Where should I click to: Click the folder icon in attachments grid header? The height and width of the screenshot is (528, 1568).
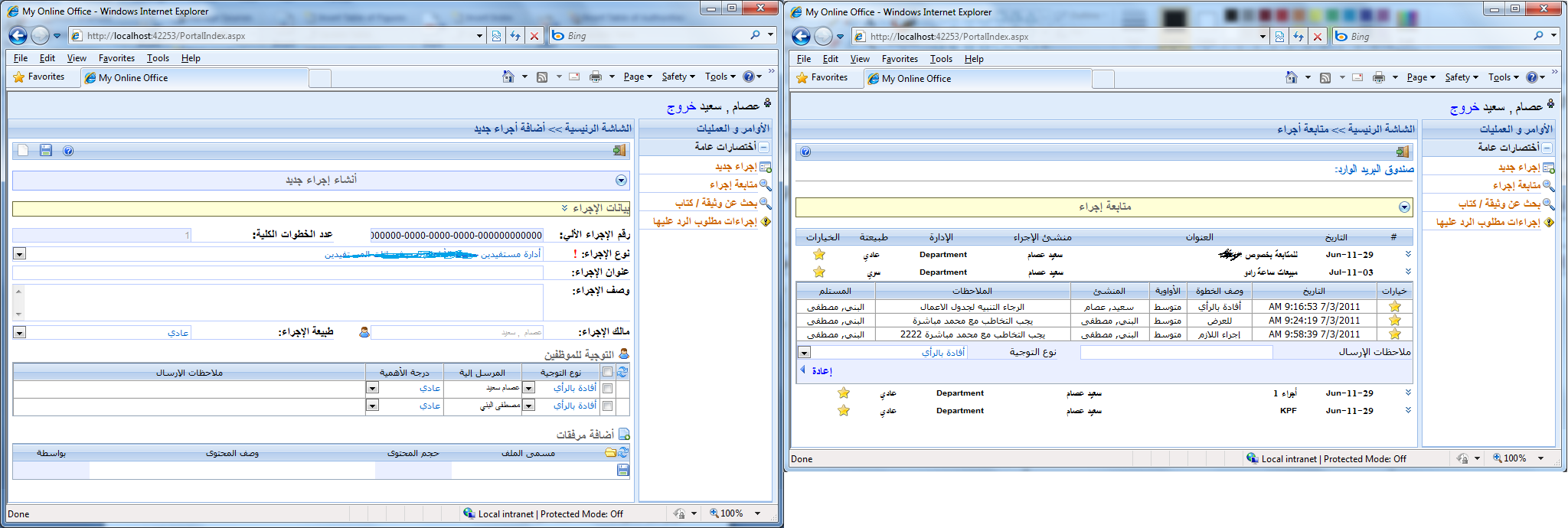(x=610, y=453)
